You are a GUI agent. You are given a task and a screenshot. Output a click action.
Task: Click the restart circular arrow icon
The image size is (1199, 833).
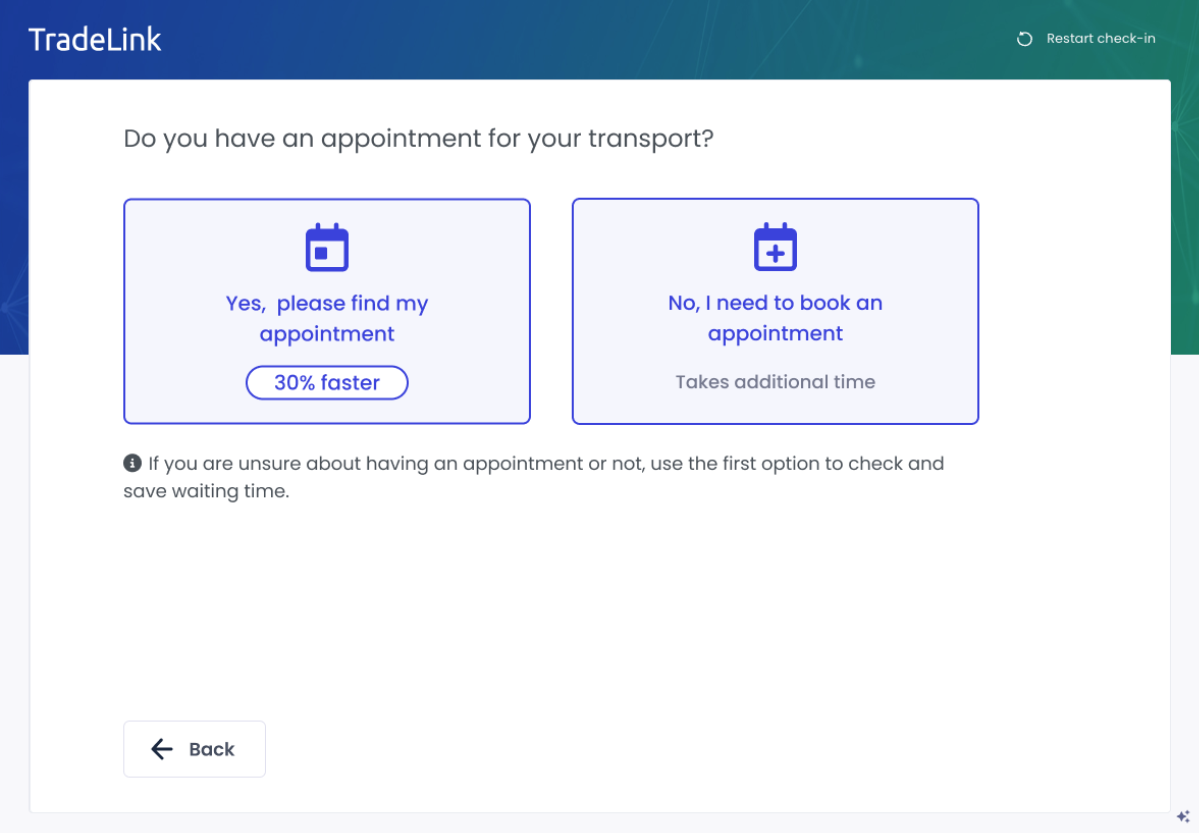click(x=1024, y=39)
